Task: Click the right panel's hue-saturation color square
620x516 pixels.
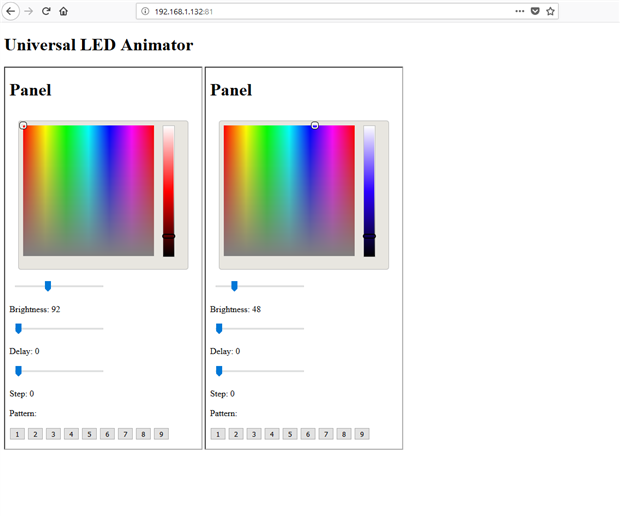Action: [289, 191]
